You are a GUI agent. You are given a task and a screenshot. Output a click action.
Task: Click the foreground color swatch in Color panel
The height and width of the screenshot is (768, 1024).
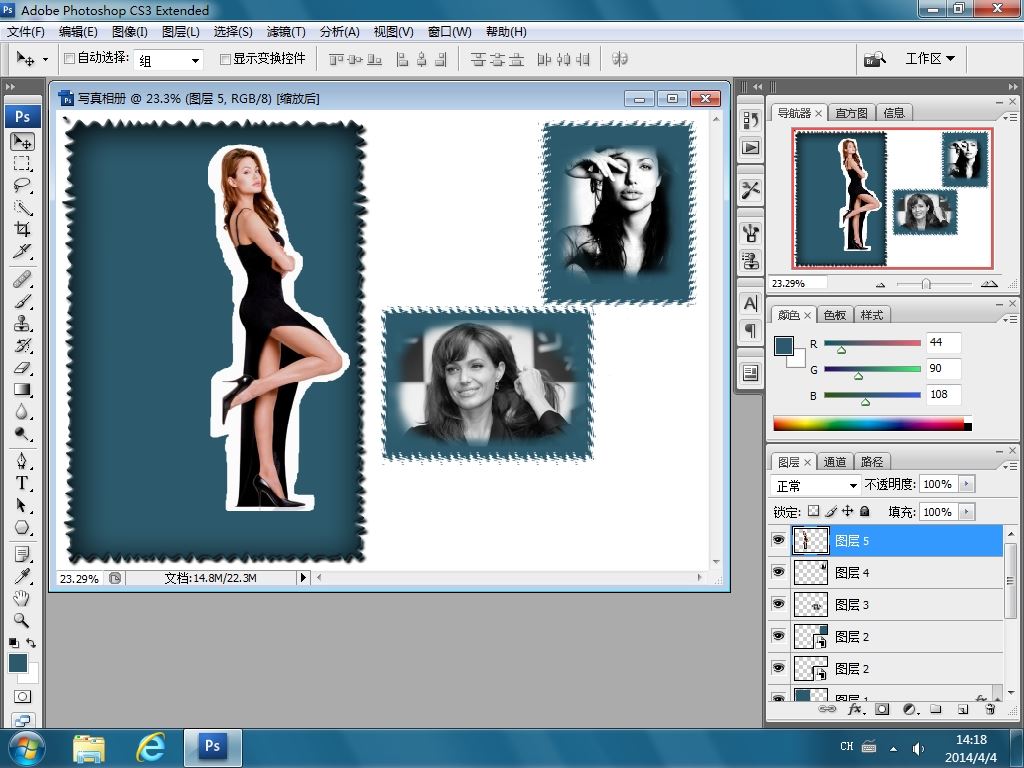(784, 346)
